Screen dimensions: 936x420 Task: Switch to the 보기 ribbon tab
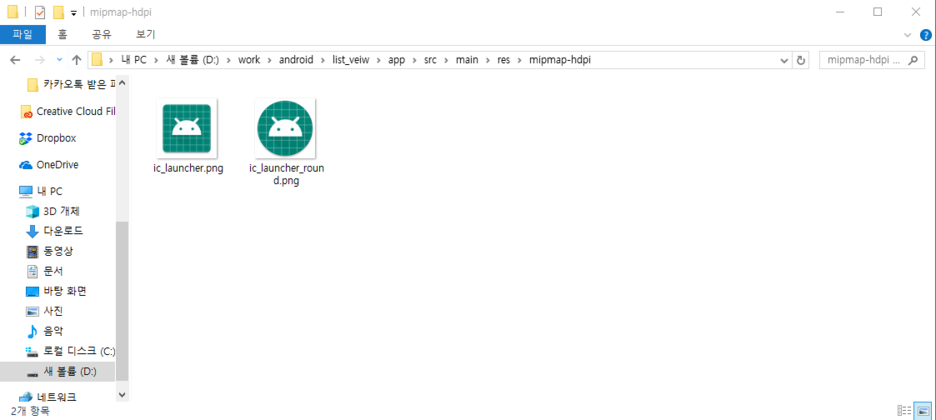tap(146, 35)
